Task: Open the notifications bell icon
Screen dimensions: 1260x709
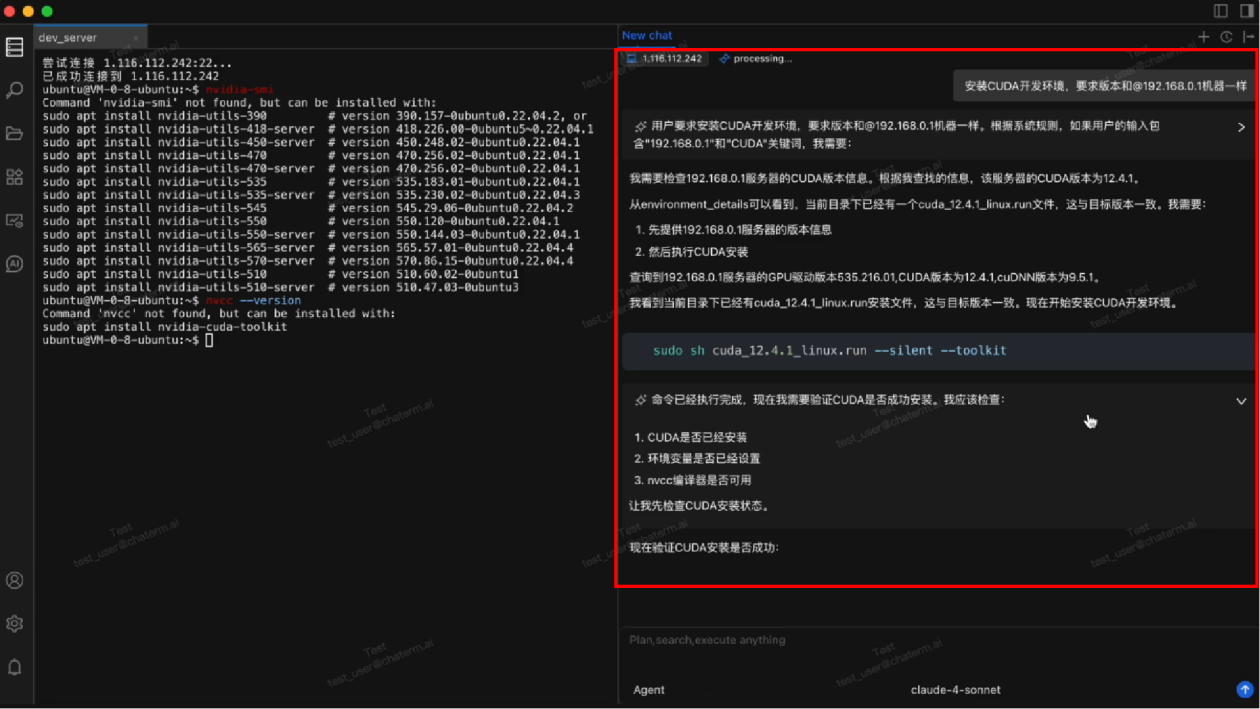Action: [14, 666]
